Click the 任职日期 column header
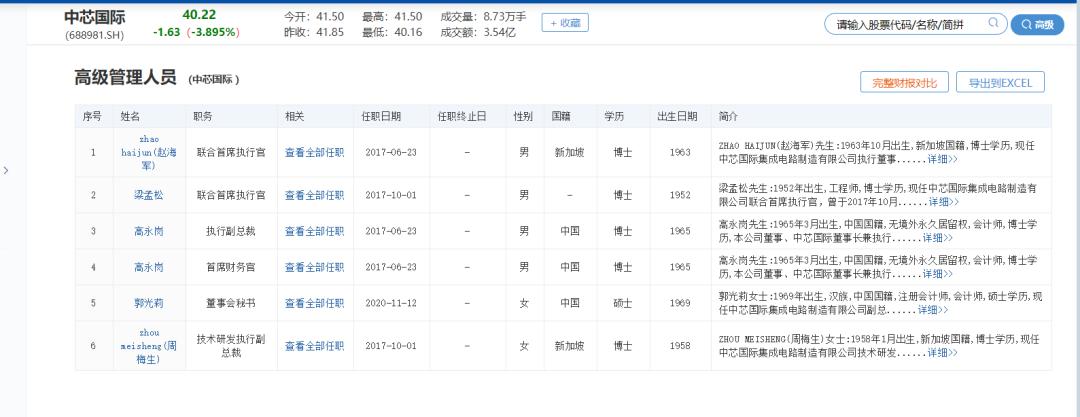 point(383,116)
